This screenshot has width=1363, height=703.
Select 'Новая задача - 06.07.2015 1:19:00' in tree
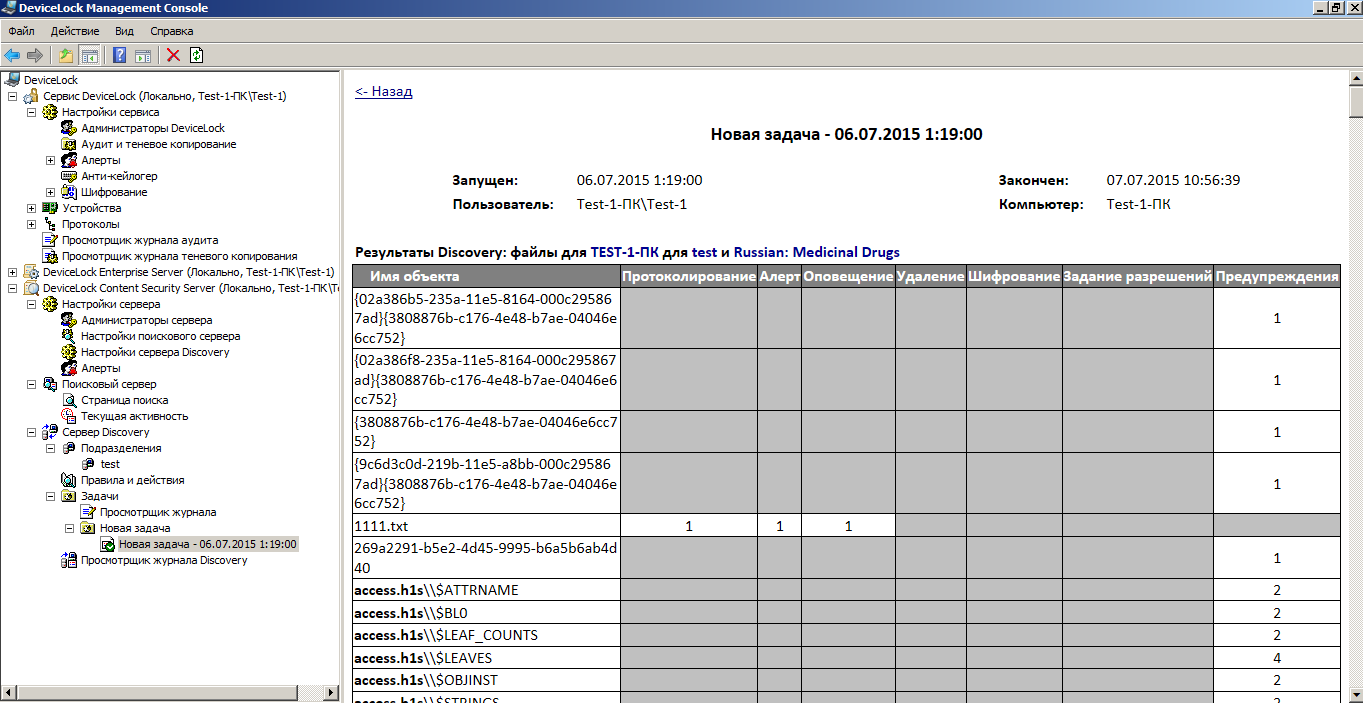(x=208, y=544)
